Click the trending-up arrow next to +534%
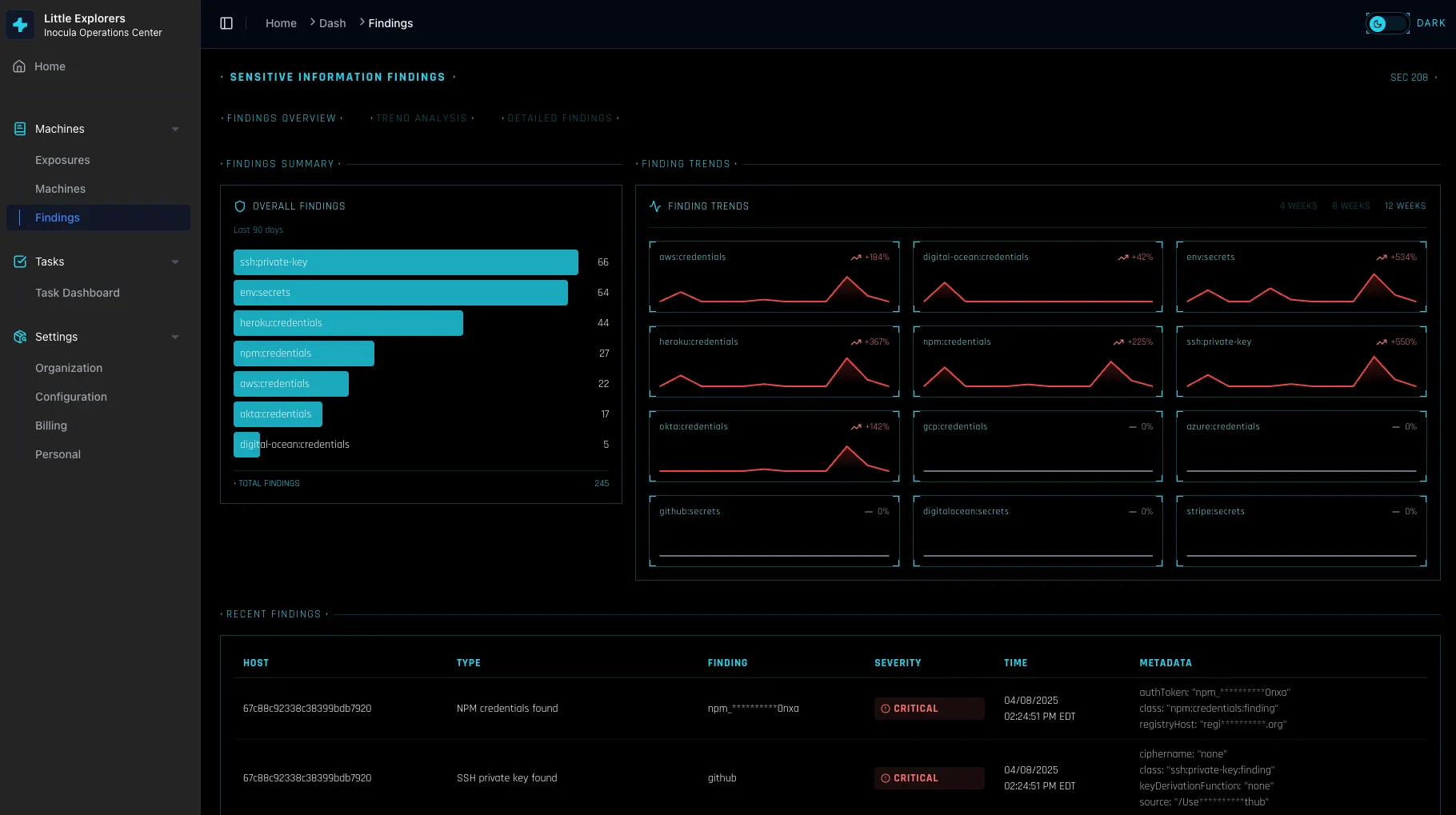This screenshot has width=1456, height=815. [1381, 258]
